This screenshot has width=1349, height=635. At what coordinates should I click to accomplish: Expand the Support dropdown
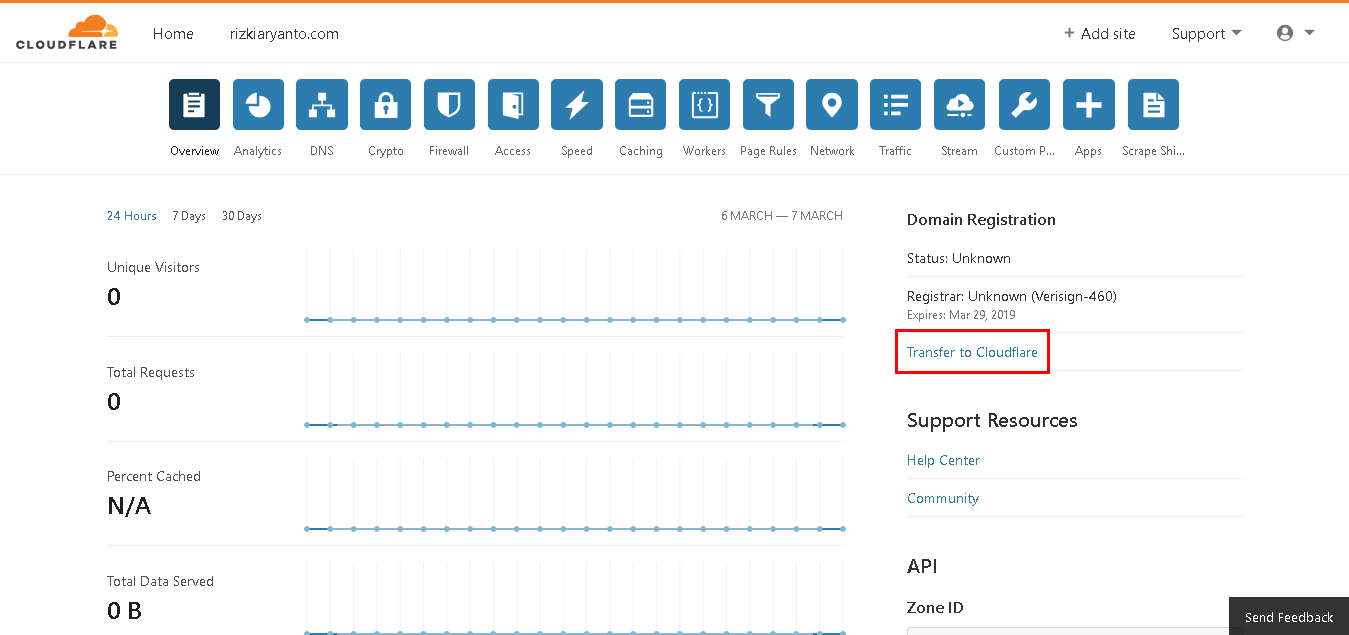coord(1206,33)
